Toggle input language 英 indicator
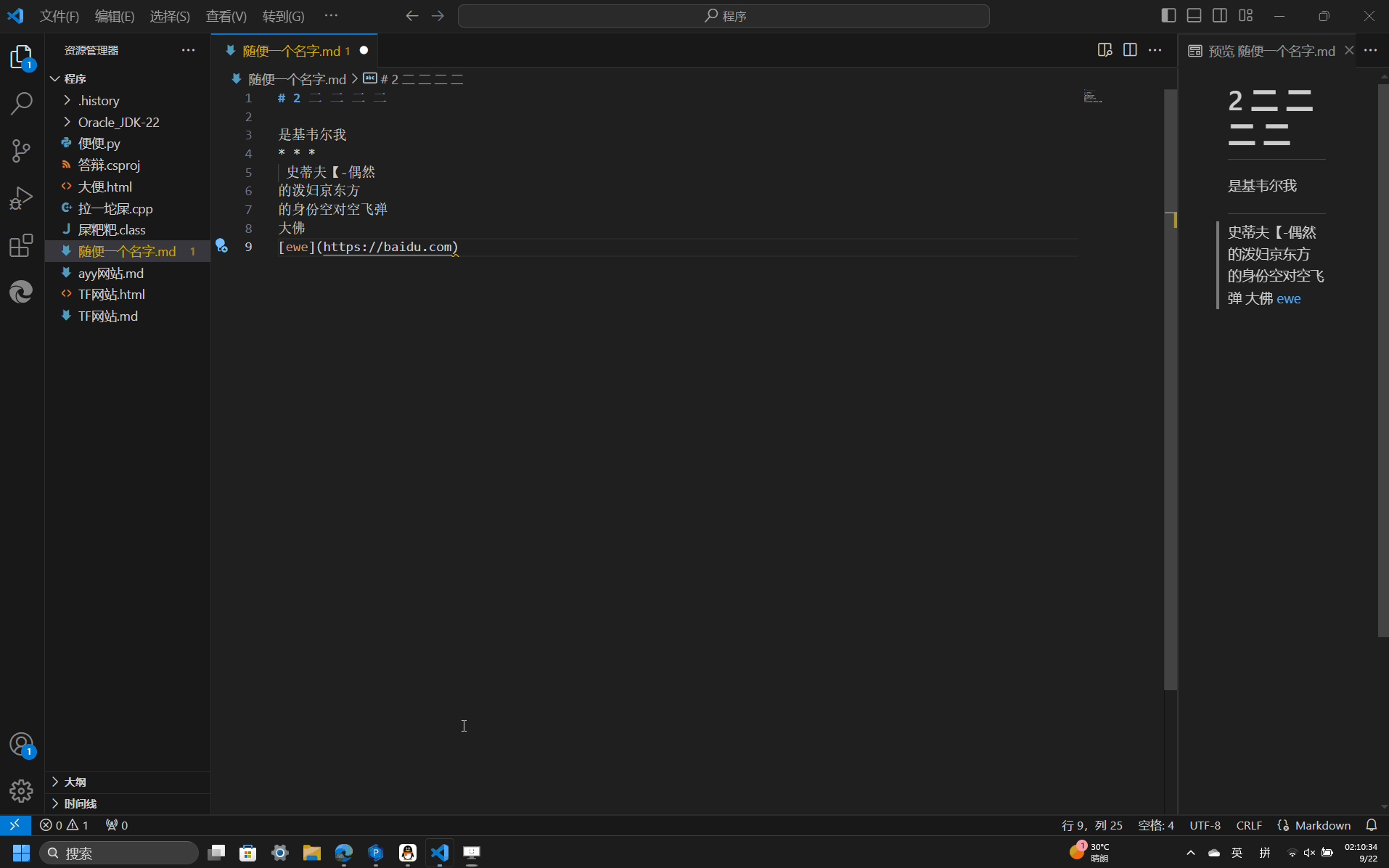1389x868 pixels. coord(1237,853)
